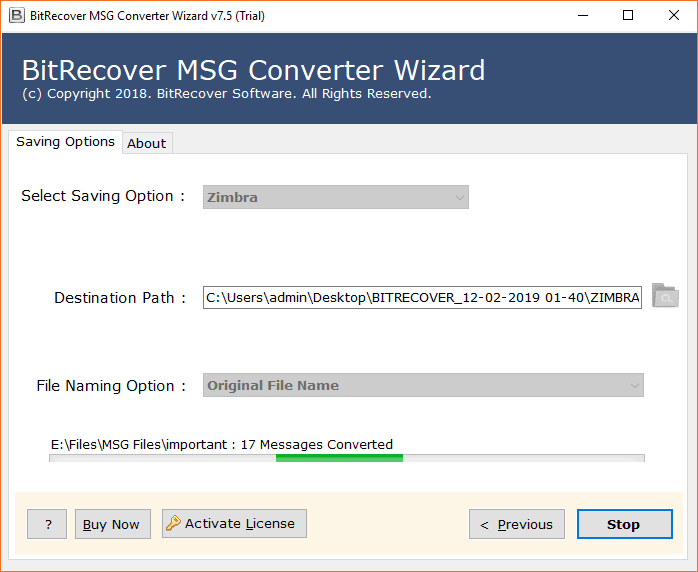Click the BitRecover MSG Converter Wizard heading
The height and width of the screenshot is (572, 698).
(253, 70)
